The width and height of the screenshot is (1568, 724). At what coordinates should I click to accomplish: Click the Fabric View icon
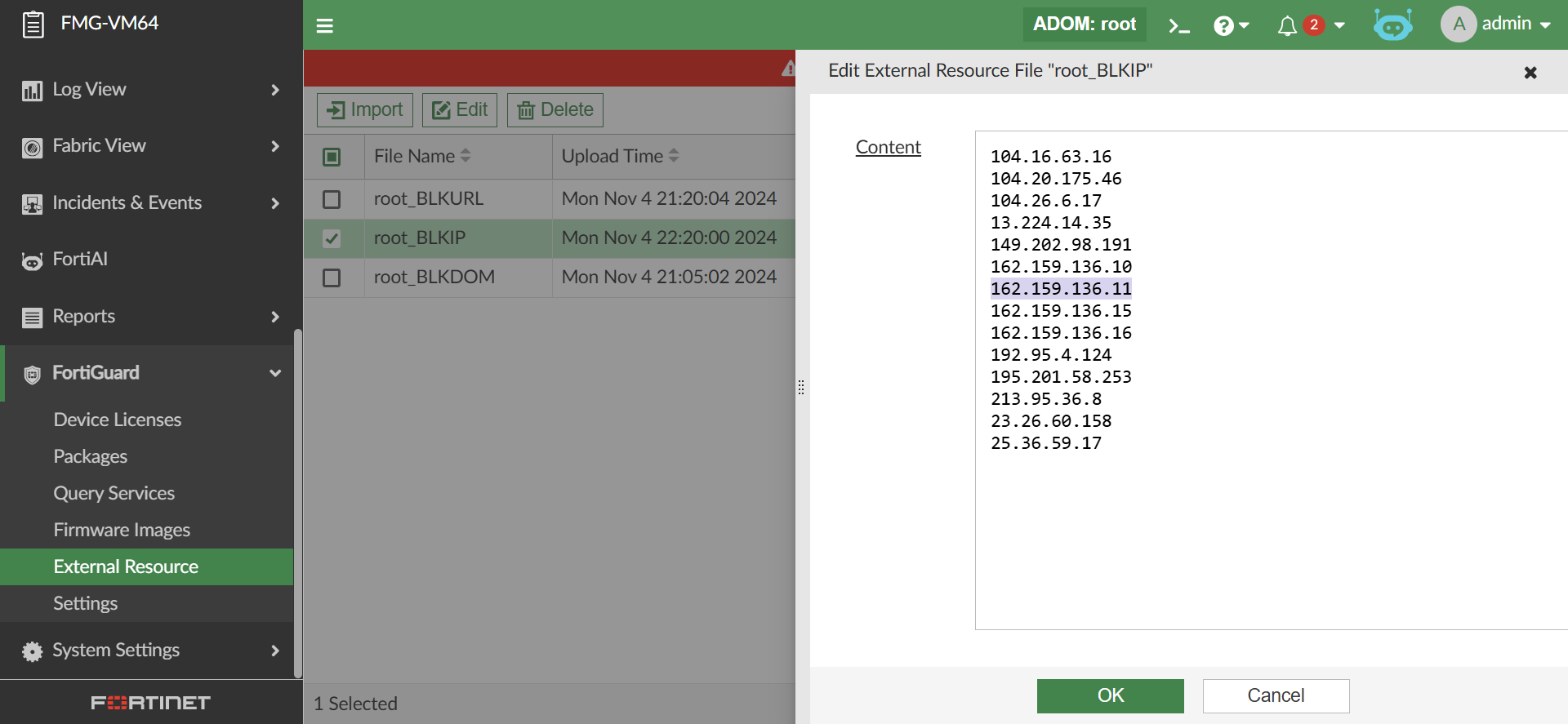coord(32,147)
